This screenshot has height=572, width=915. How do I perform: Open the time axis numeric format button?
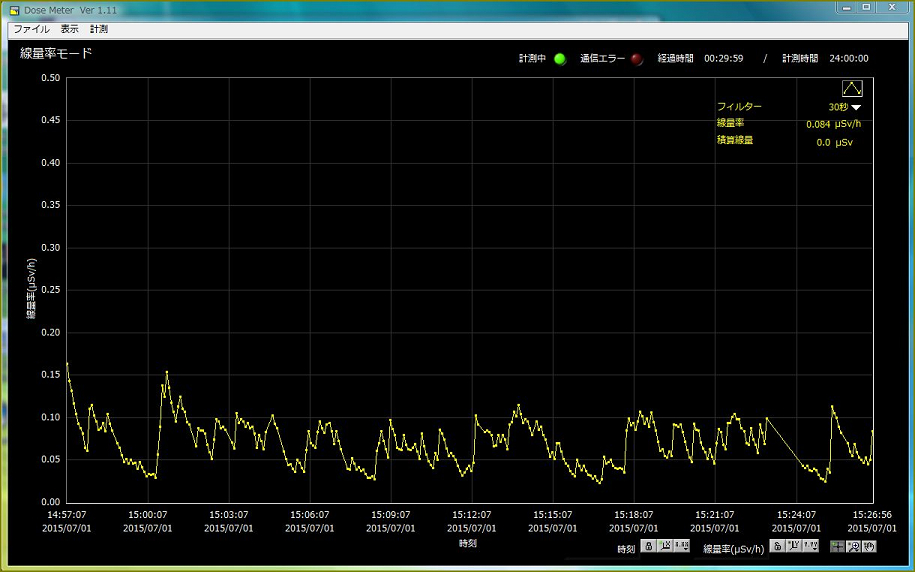682,546
